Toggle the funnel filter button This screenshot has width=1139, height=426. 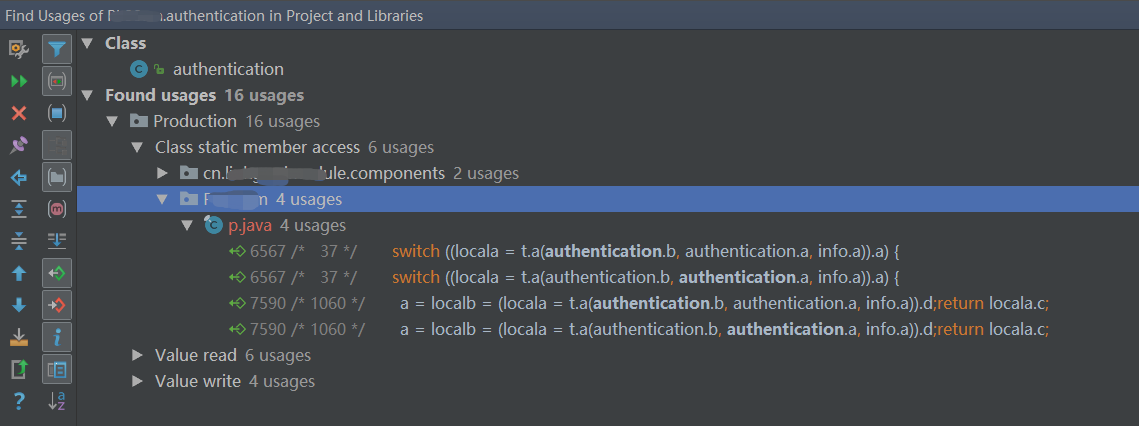point(57,48)
